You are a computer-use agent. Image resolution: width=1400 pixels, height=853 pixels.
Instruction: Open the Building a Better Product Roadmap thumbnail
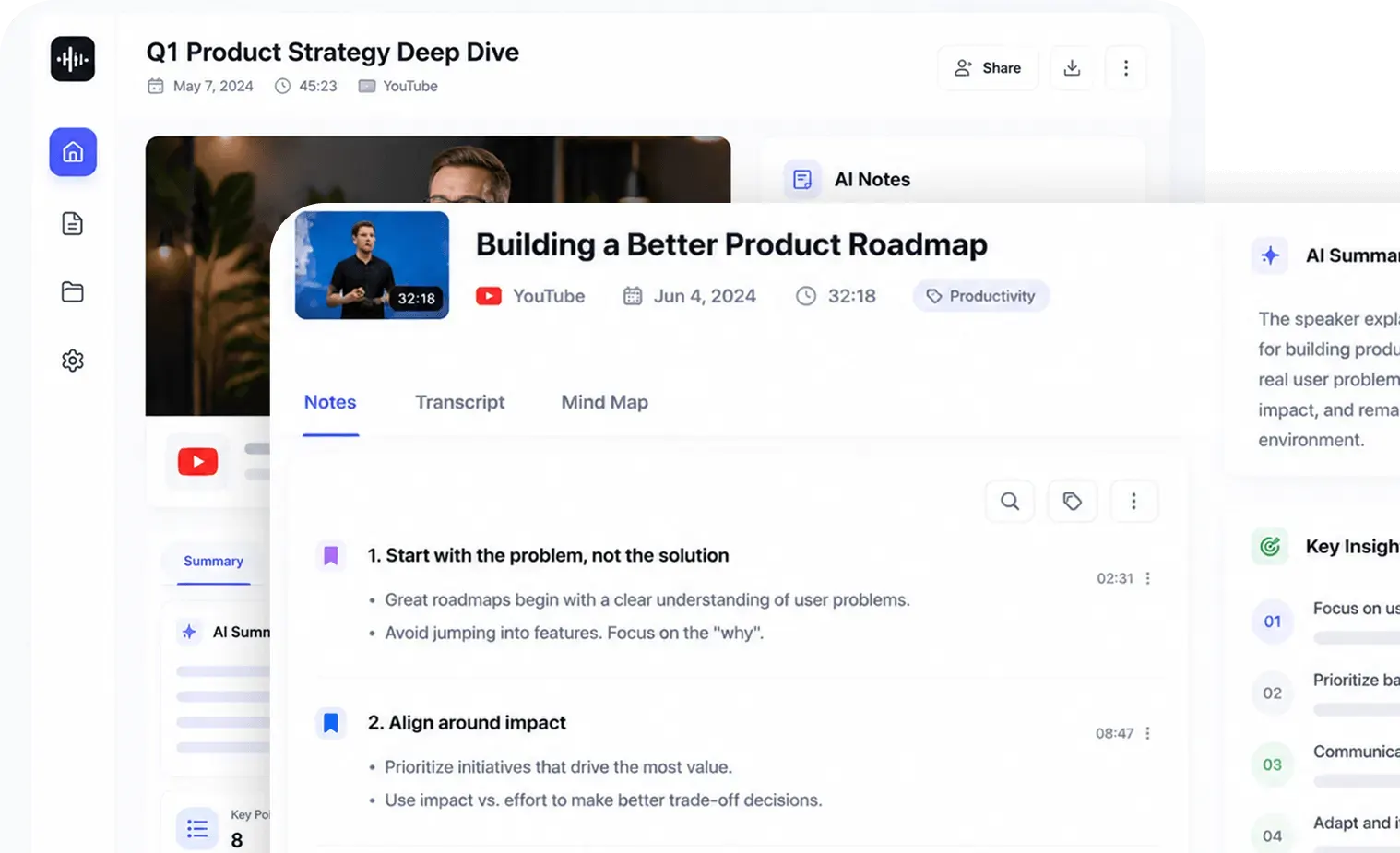pos(372,266)
